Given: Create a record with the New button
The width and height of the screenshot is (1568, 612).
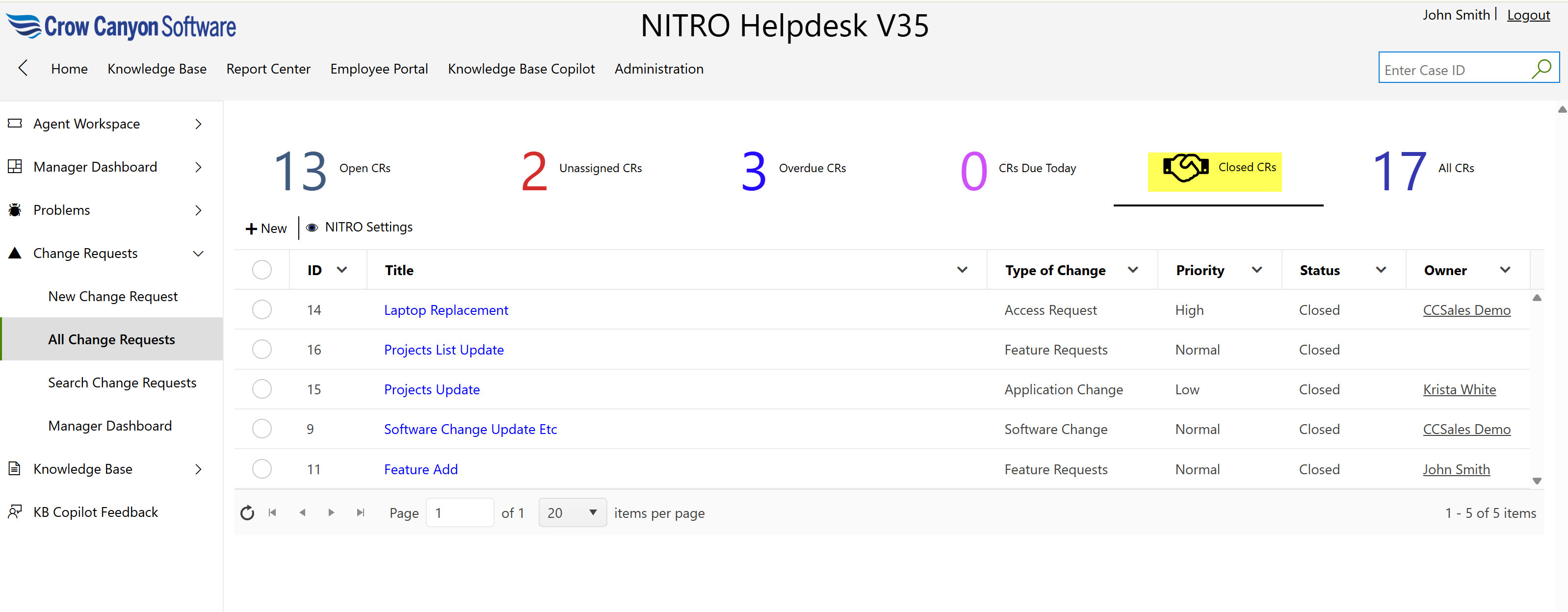Looking at the screenshot, I should (x=265, y=228).
